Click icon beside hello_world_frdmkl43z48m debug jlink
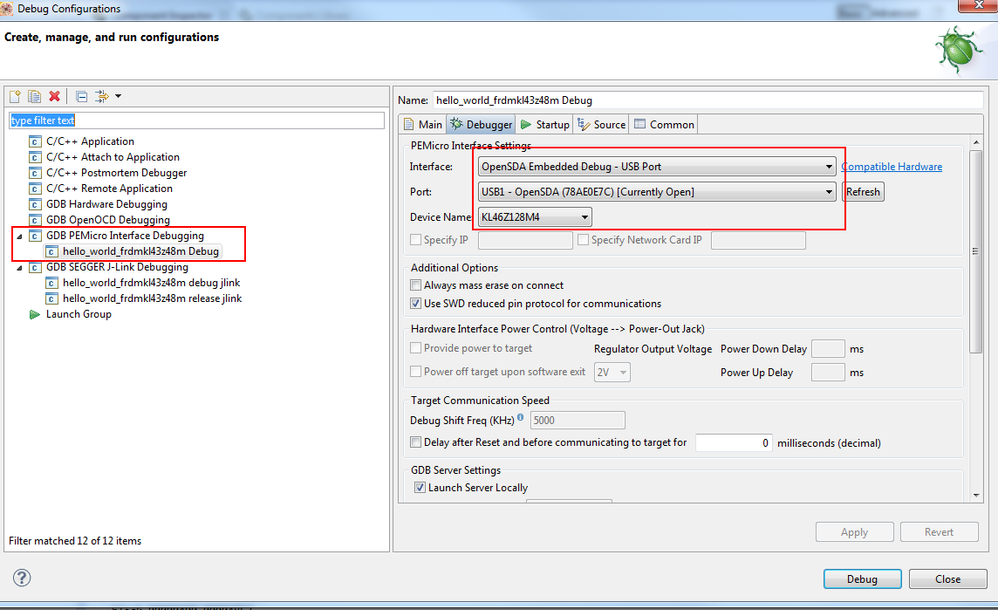This screenshot has width=998, height=610. [52, 283]
